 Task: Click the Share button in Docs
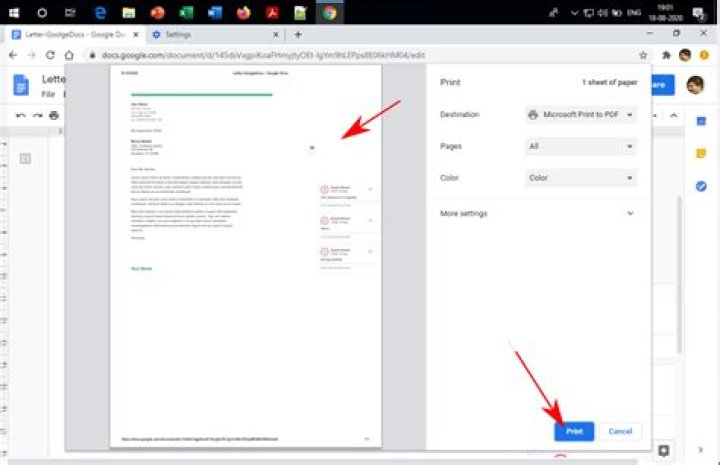point(663,85)
